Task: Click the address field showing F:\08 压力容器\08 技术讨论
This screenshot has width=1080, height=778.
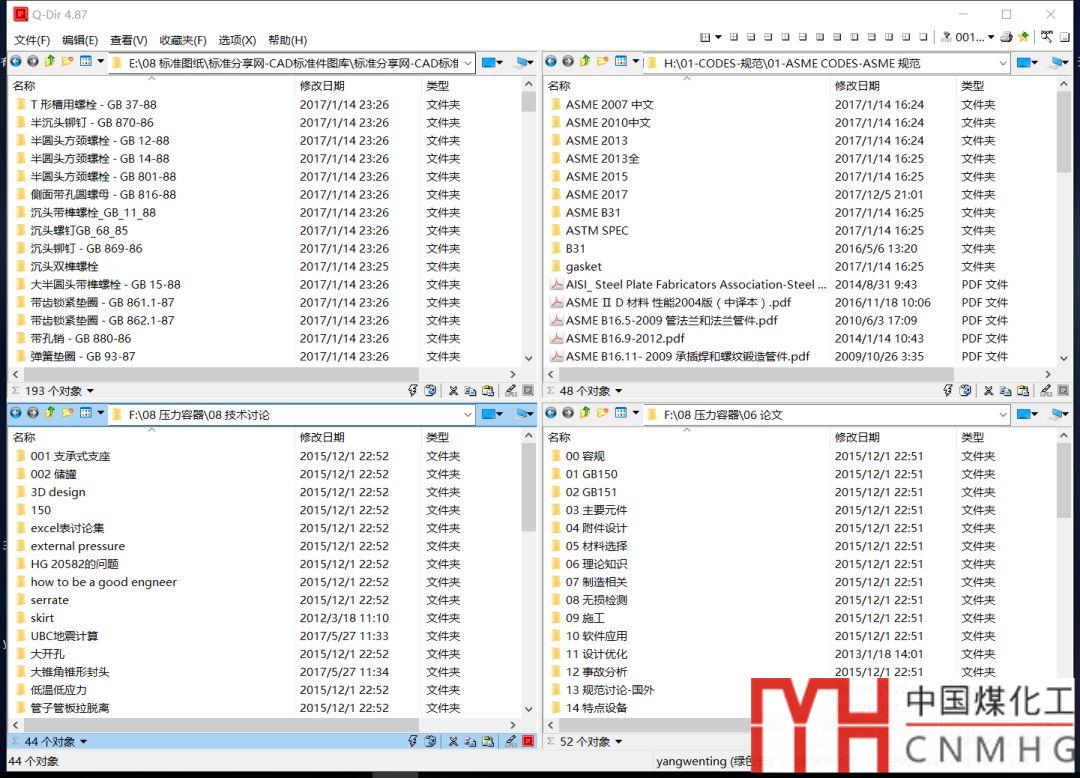Action: 291,415
